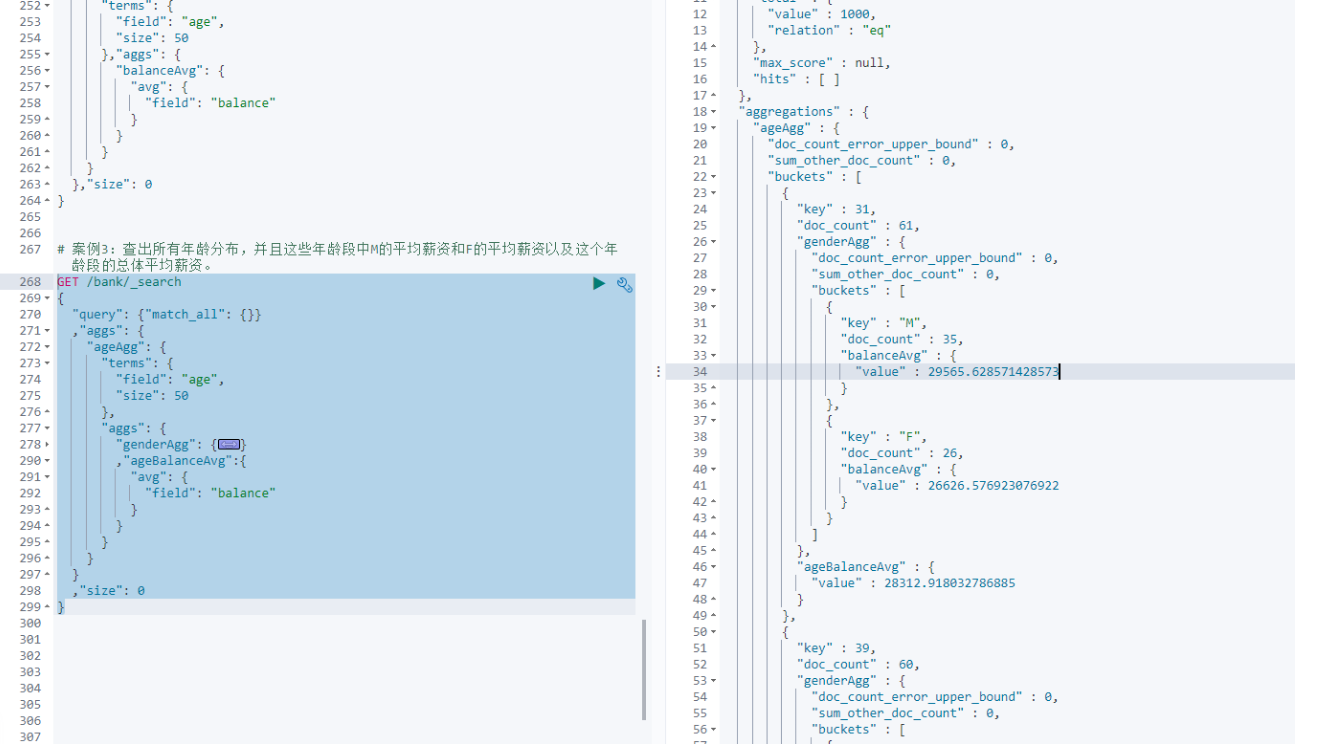Click line number 34 in response gutter
The height and width of the screenshot is (753, 1339).
click(700, 371)
